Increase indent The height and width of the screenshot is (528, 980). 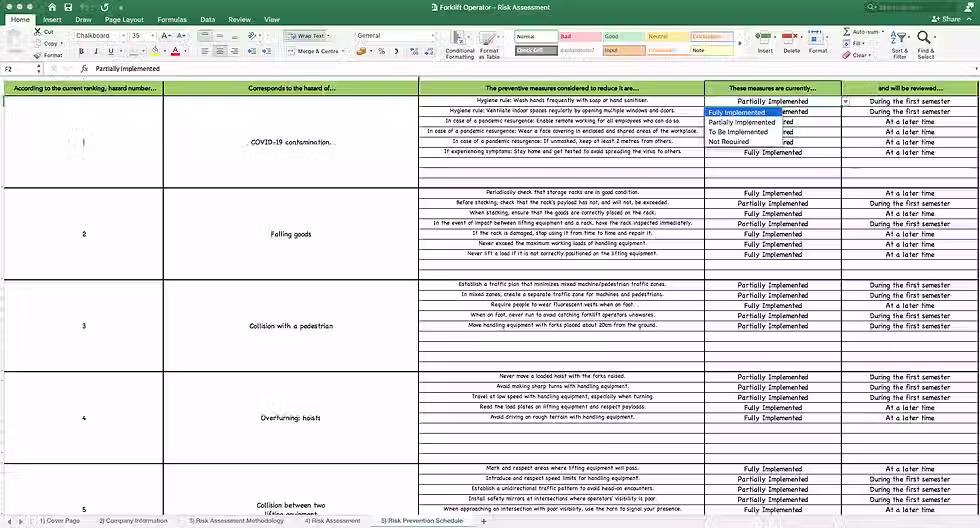pos(266,51)
